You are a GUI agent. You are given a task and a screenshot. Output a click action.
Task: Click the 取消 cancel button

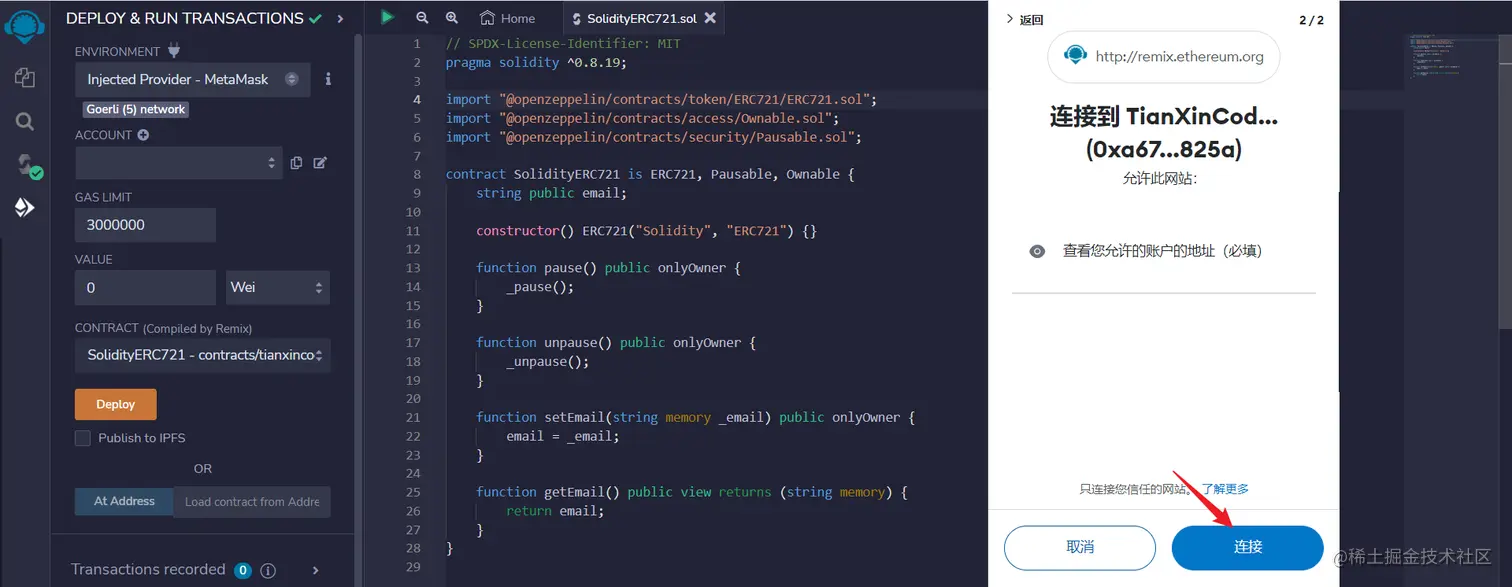(x=1080, y=547)
